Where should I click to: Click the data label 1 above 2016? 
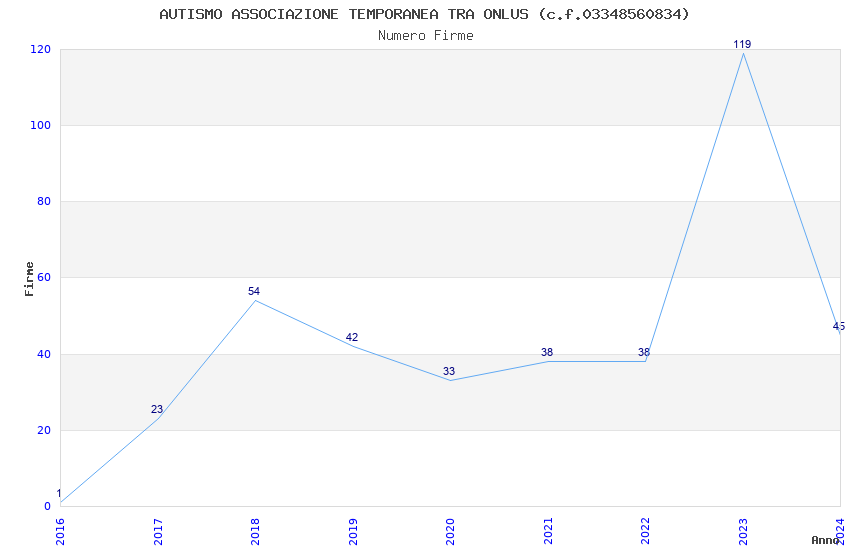point(59,494)
